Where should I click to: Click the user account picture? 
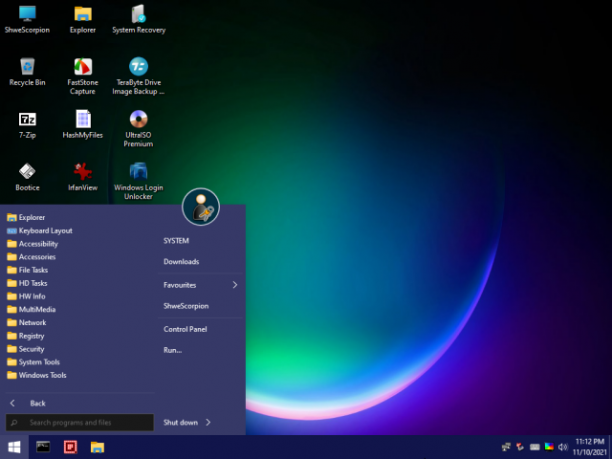coord(201,207)
